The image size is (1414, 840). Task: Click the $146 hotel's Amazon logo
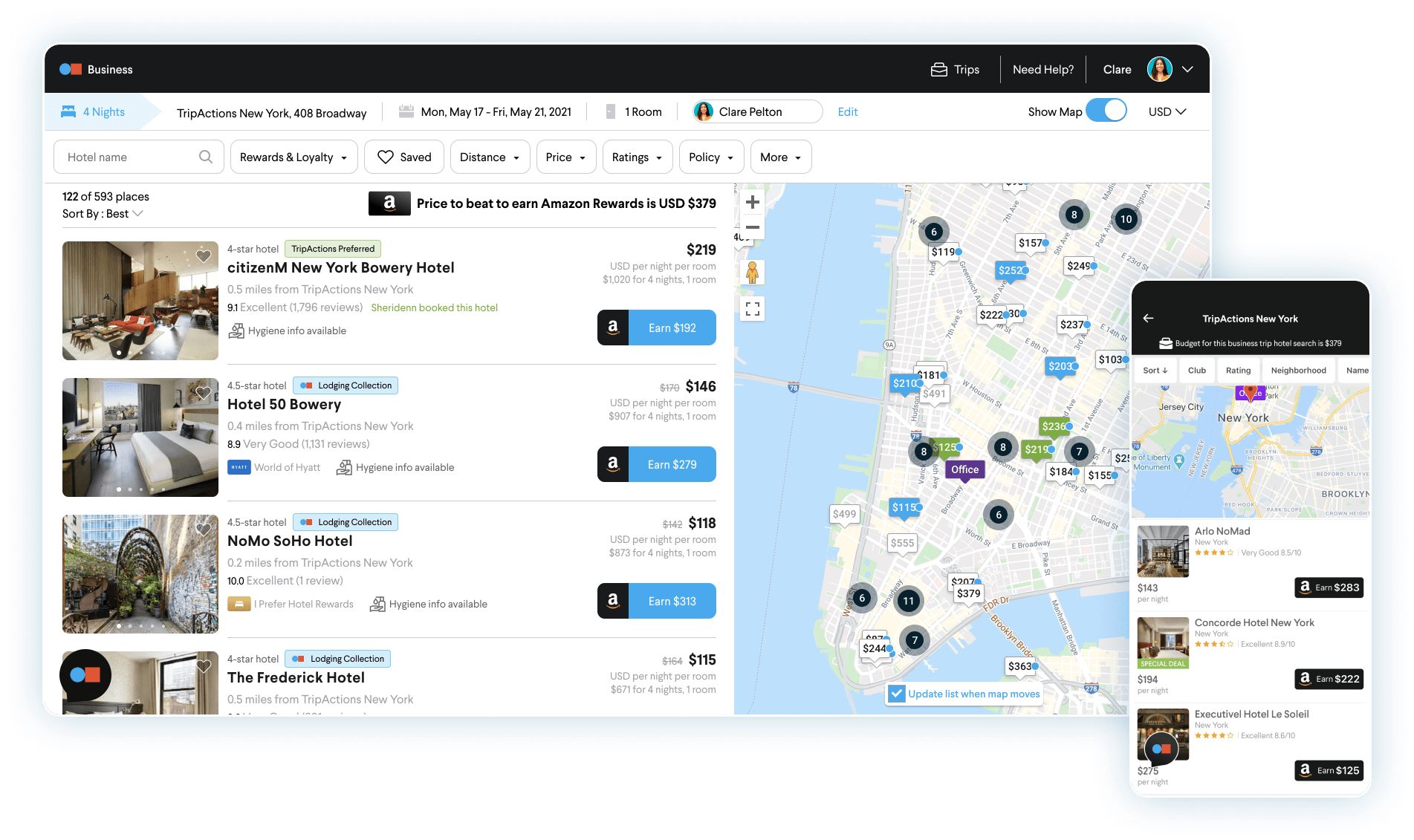[613, 464]
